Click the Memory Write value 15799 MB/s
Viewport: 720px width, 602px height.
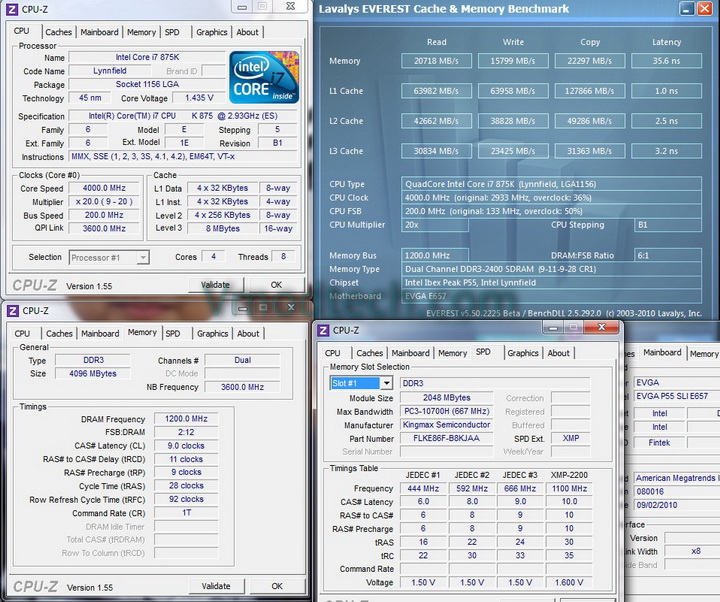coord(513,61)
